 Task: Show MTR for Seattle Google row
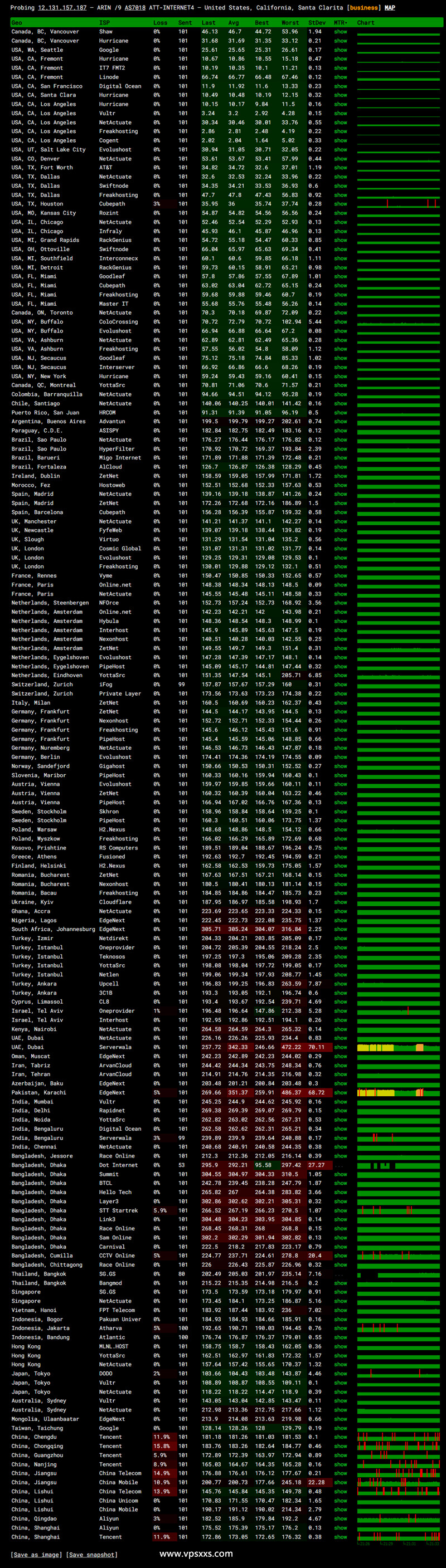[x=340, y=50]
